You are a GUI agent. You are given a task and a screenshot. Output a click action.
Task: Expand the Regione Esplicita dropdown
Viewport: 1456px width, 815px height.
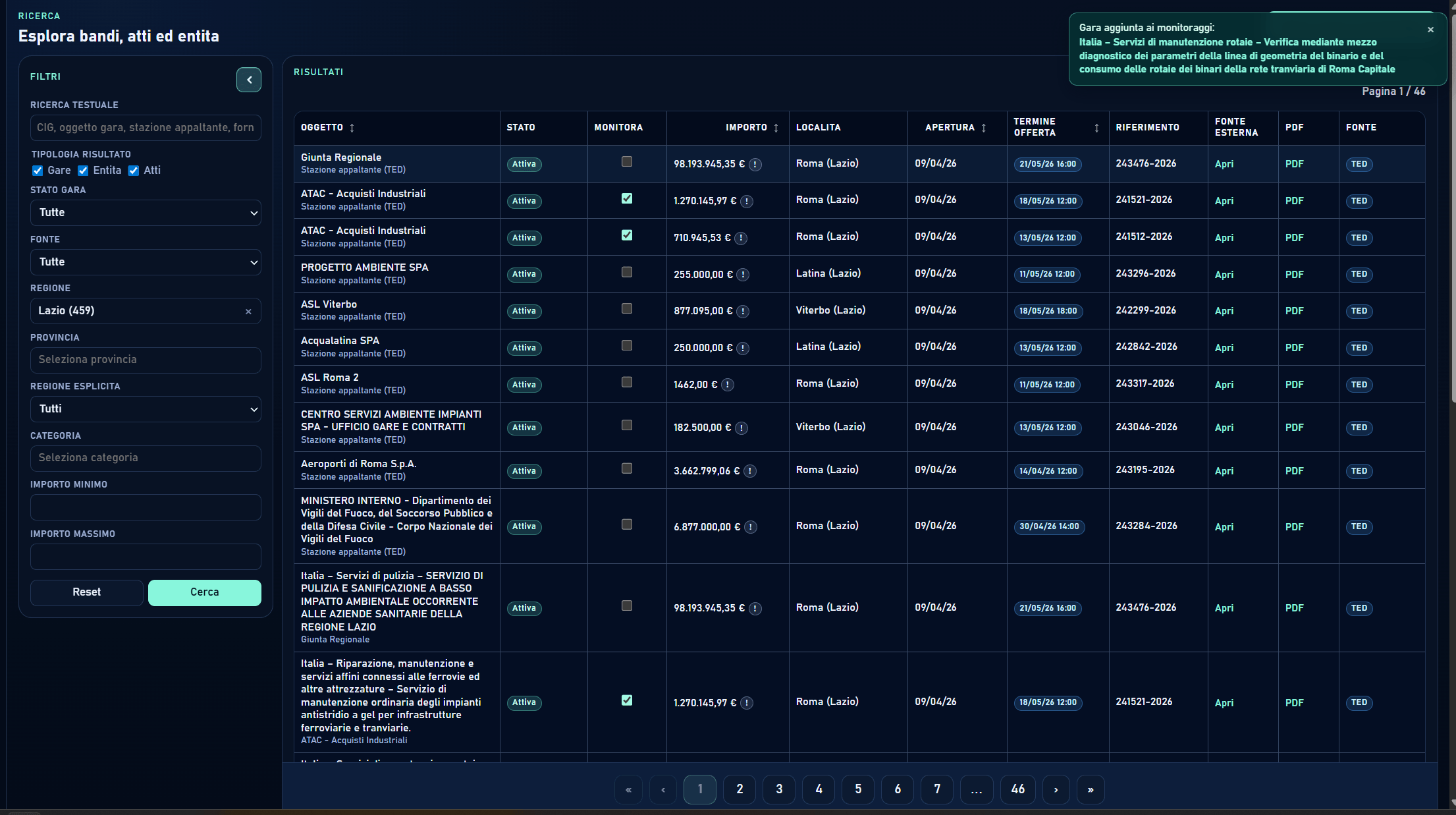pyautogui.click(x=146, y=409)
